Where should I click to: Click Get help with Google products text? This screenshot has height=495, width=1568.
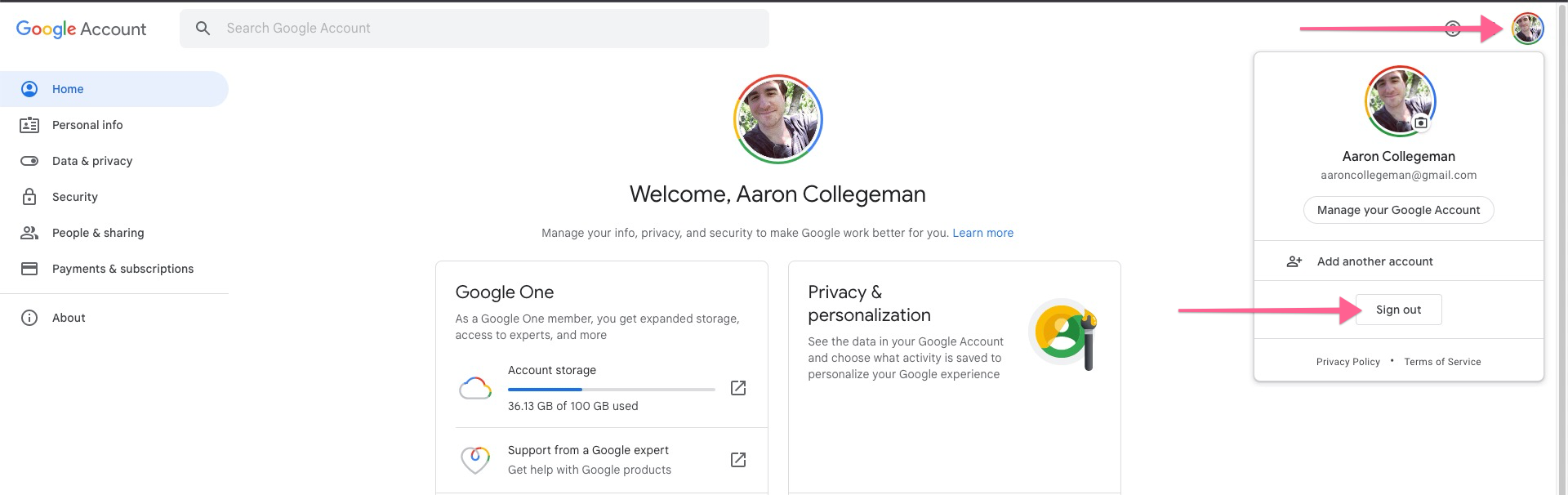pos(590,470)
